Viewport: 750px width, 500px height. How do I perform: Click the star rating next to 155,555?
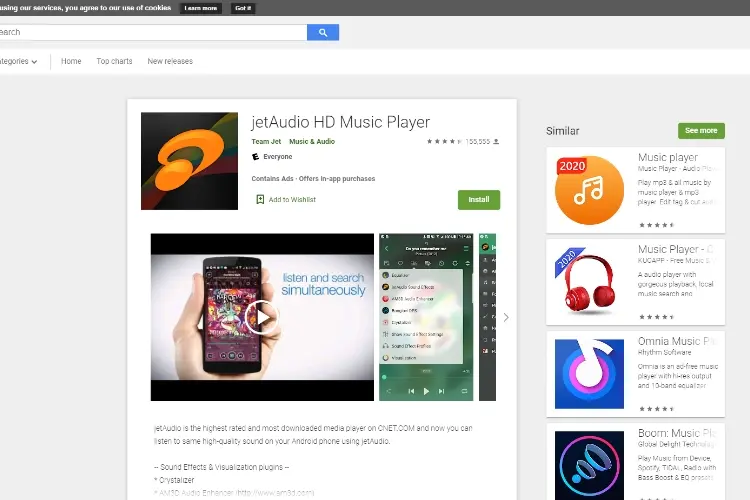pyautogui.click(x=444, y=142)
